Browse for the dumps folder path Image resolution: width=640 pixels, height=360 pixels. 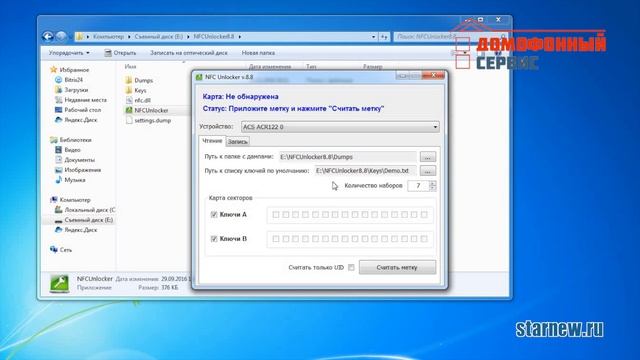pyautogui.click(x=427, y=157)
